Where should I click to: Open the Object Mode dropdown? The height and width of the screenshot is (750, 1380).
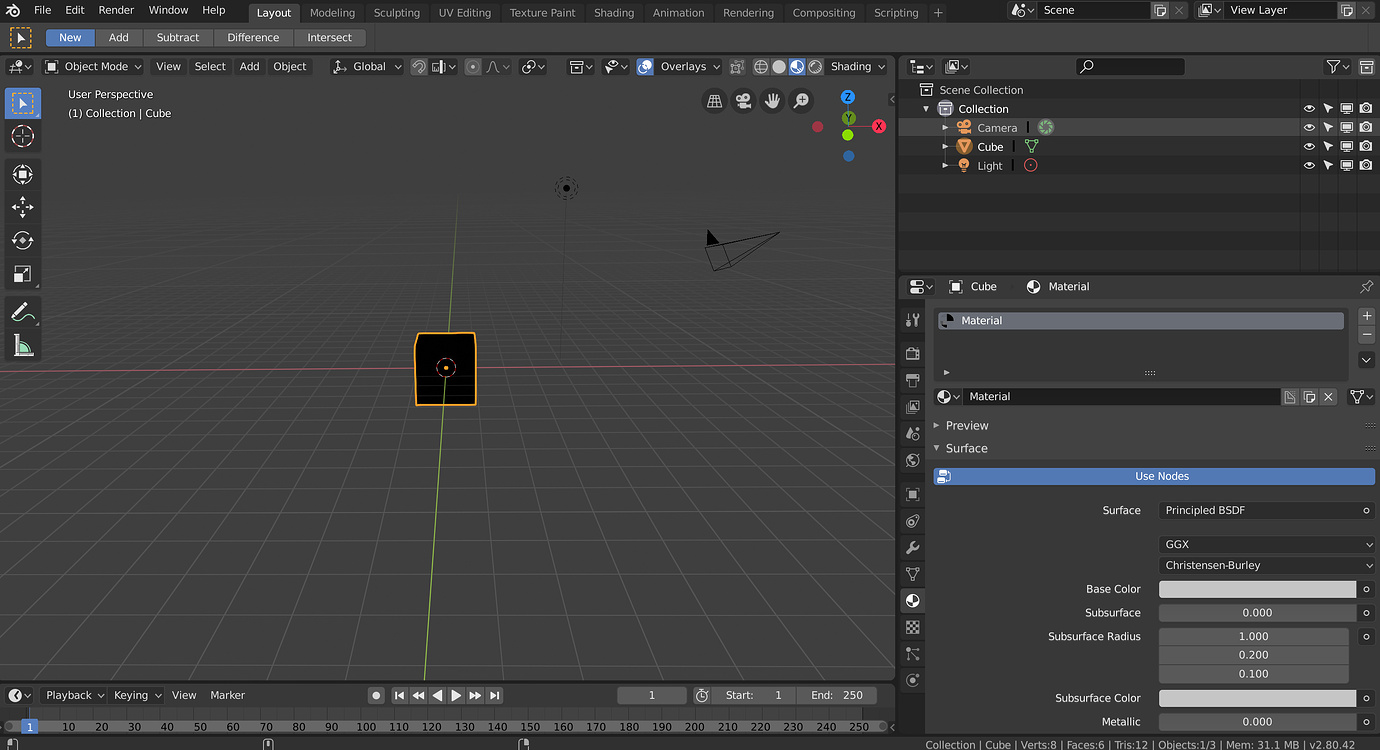(x=92, y=67)
